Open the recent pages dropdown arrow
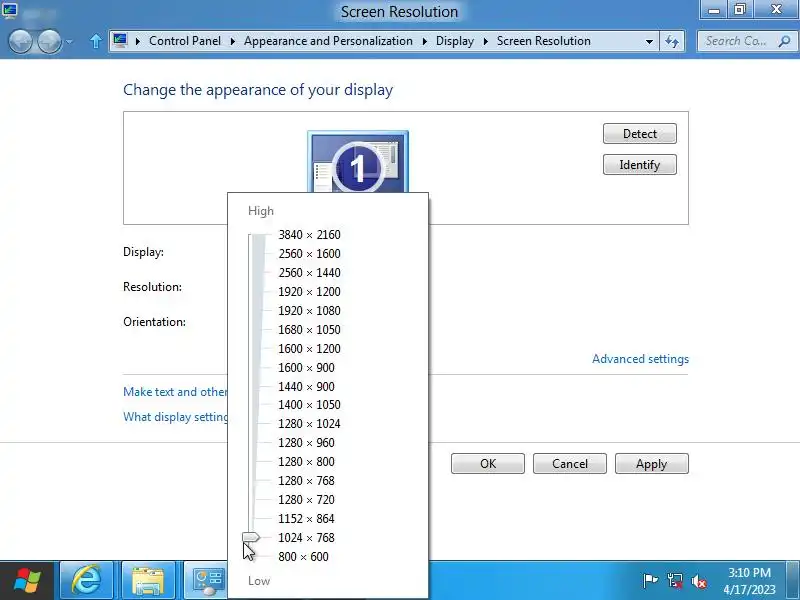 click(69, 42)
